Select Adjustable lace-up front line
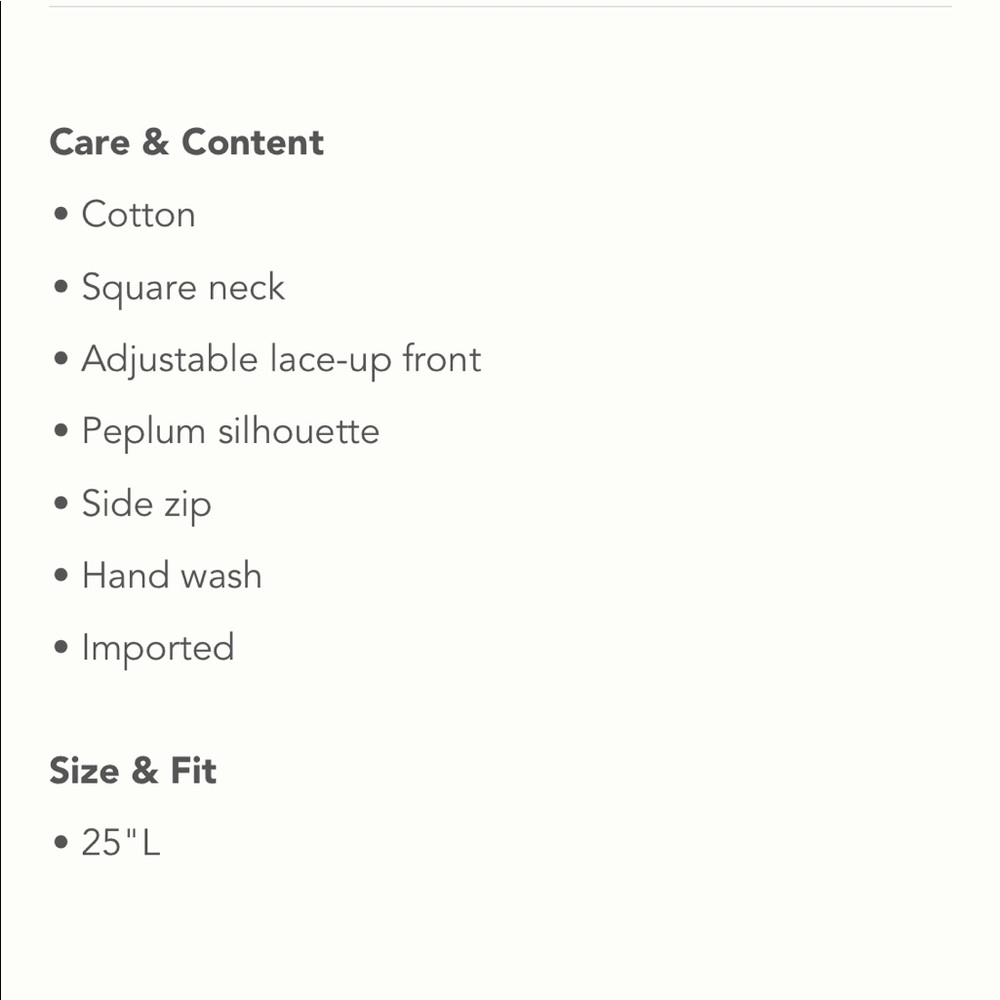Viewport: 1000px width, 1000px height. 281,360
